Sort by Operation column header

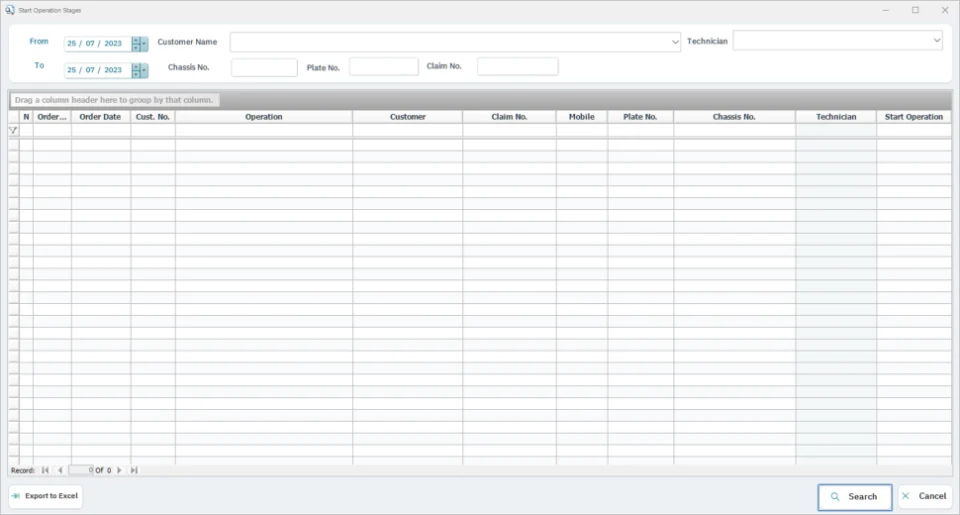click(x=264, y=116)
